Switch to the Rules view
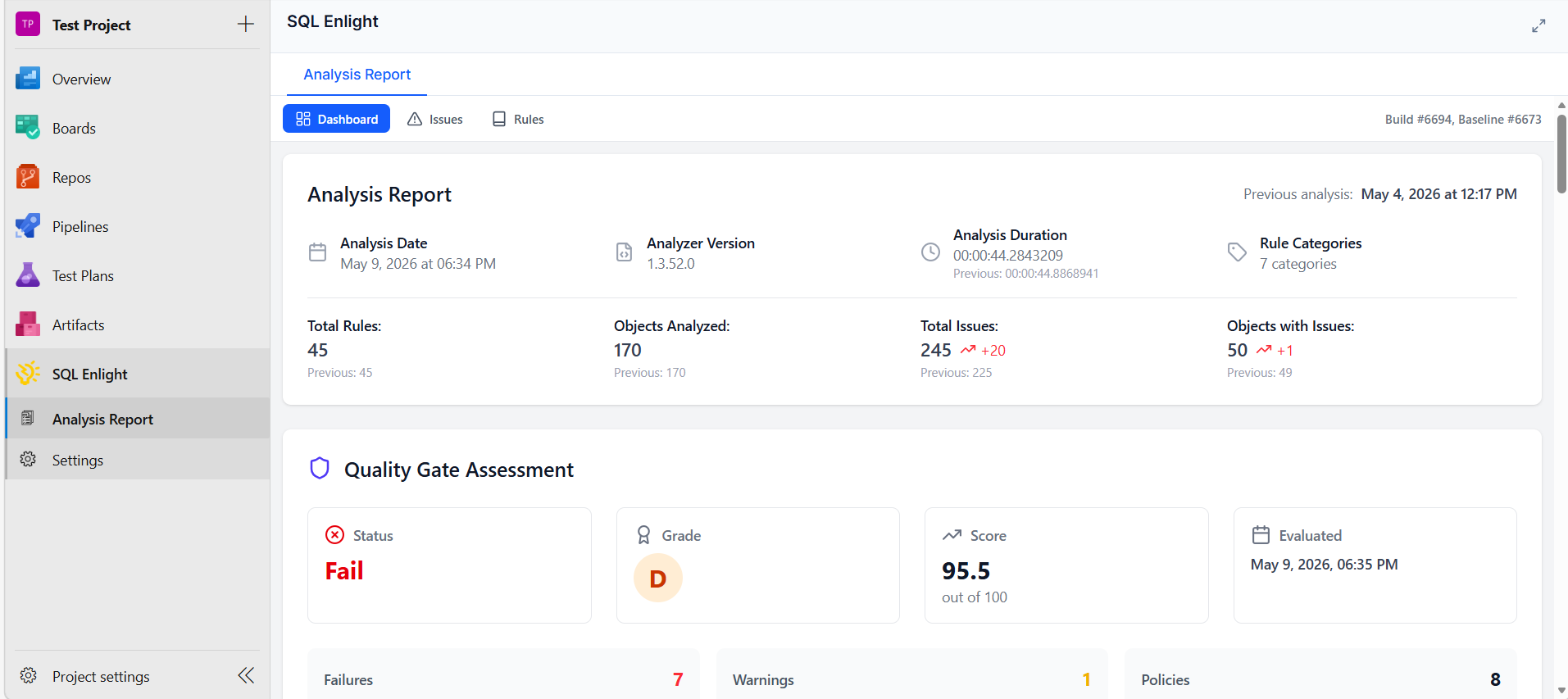This screenshot has width=1568, height=699. 518,119
